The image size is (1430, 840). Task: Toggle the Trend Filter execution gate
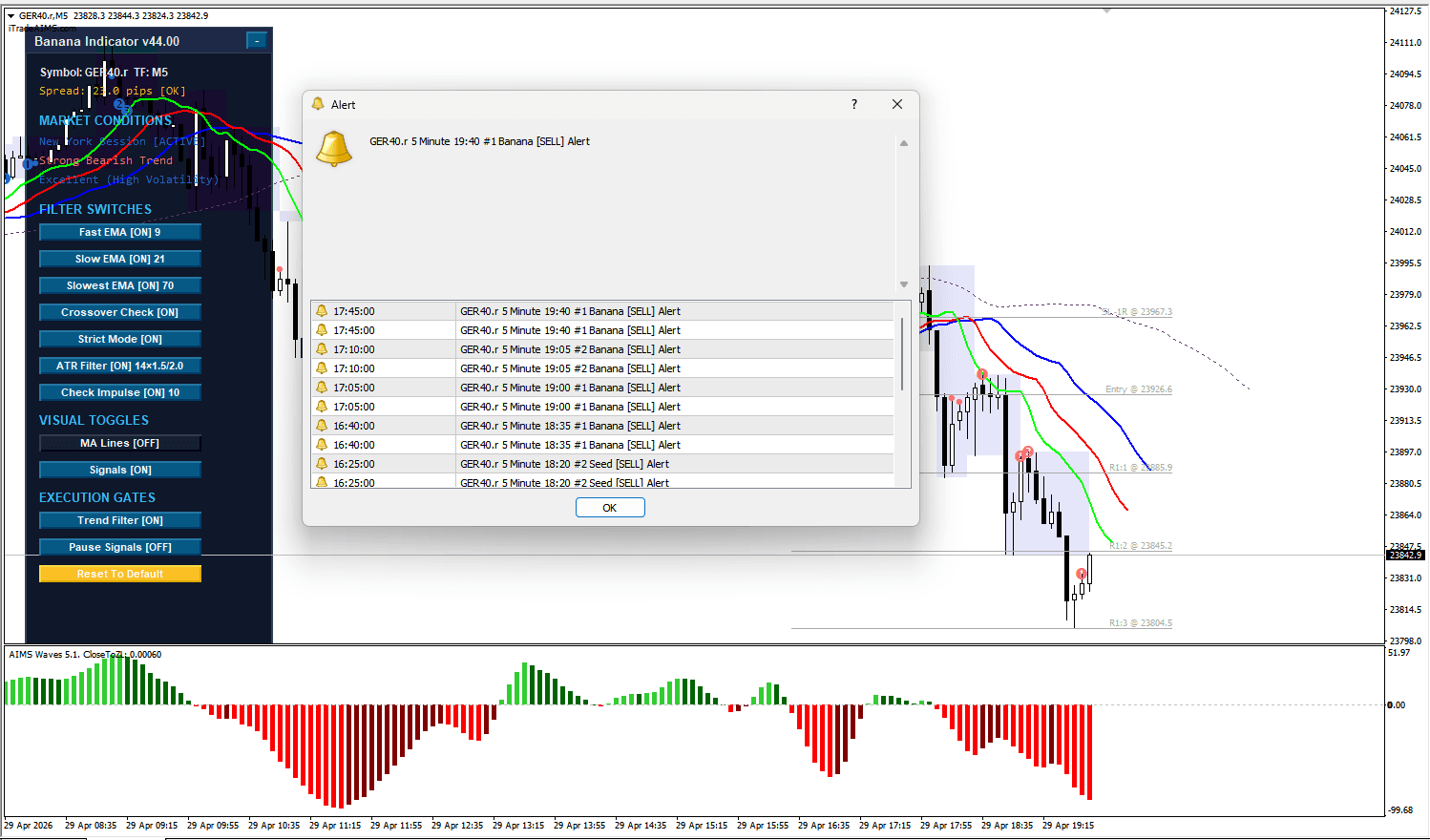point(120,520)
